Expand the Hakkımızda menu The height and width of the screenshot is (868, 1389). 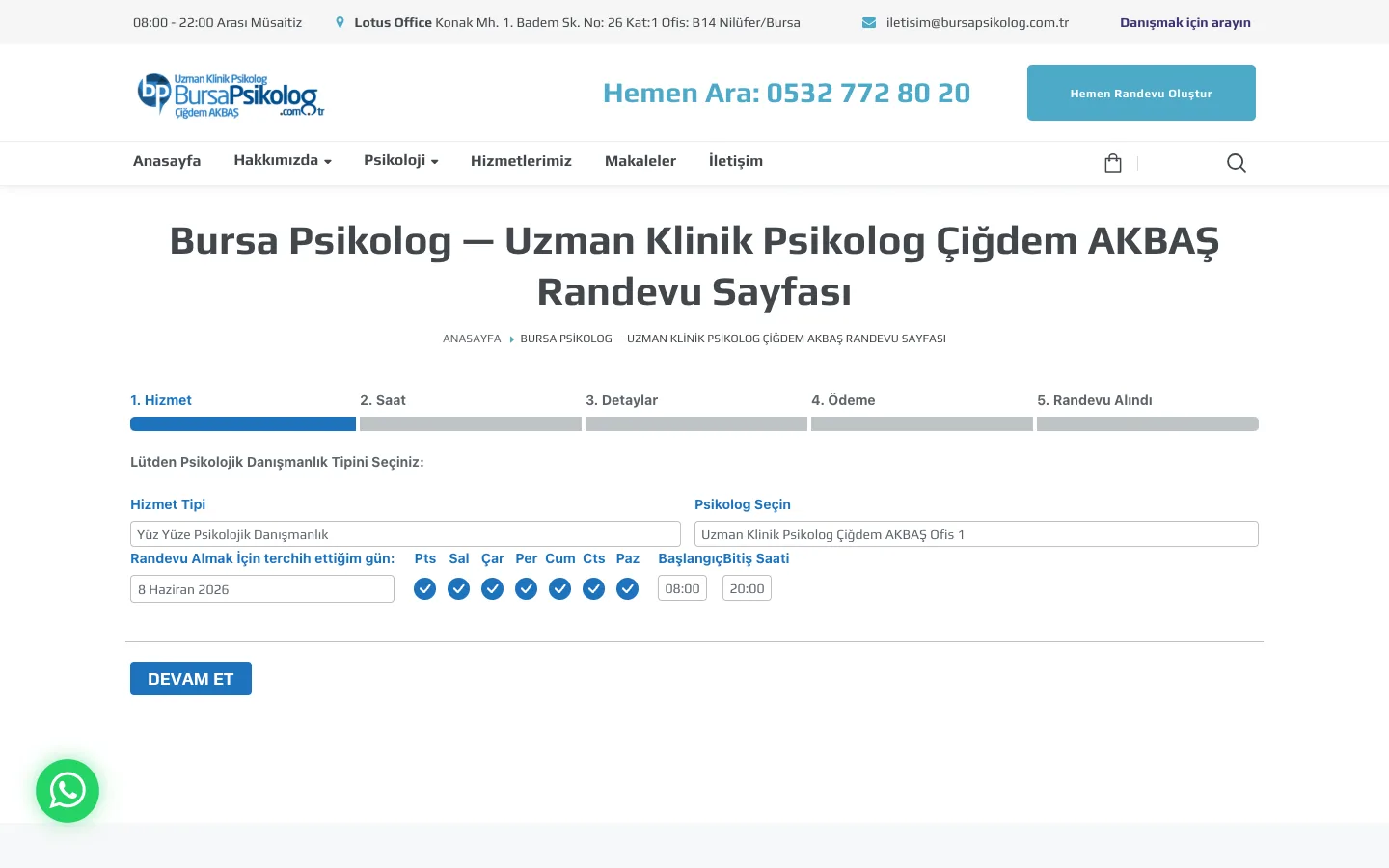(283, 160)
